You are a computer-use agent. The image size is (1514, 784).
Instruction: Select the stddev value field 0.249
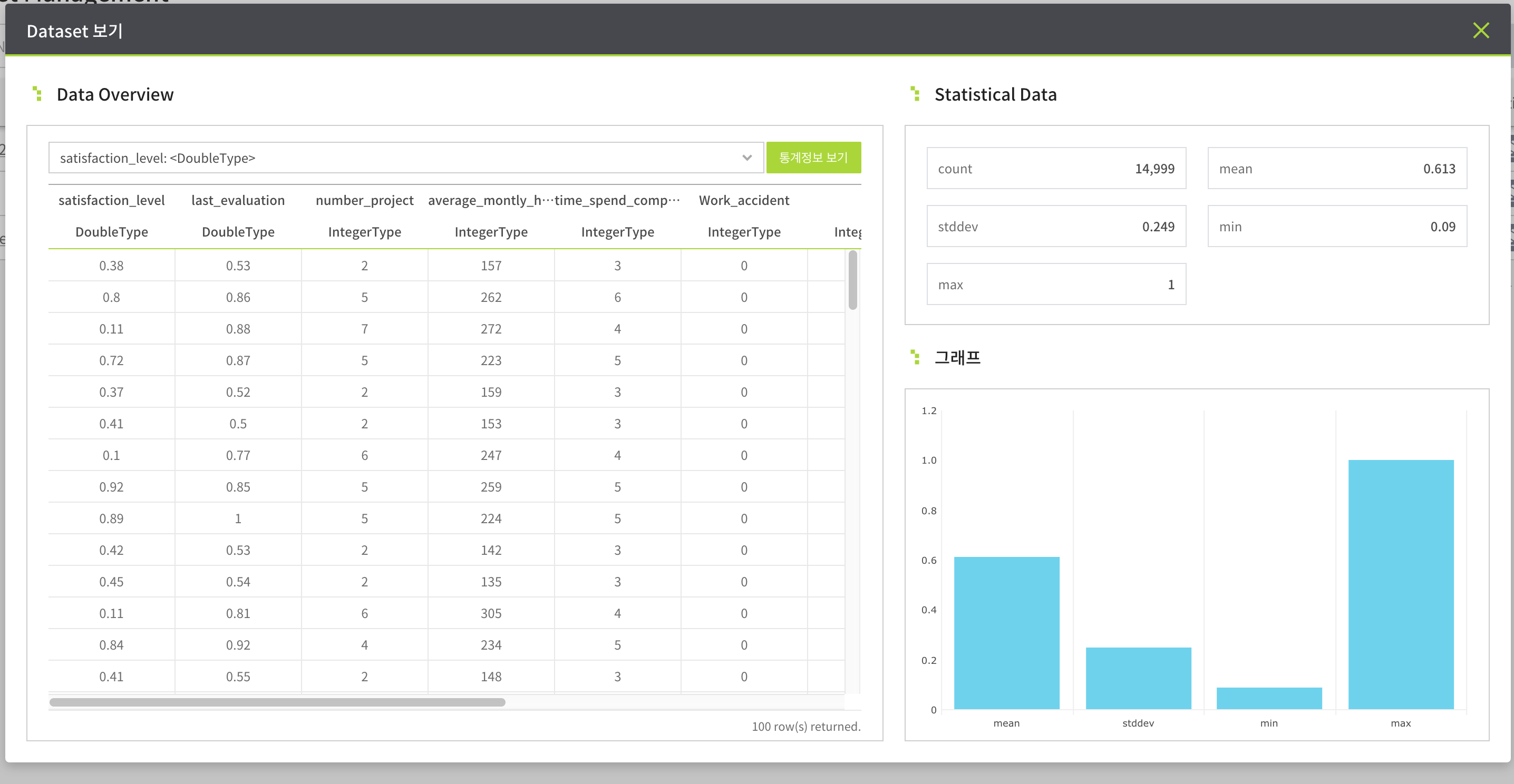click(1056, 227)
